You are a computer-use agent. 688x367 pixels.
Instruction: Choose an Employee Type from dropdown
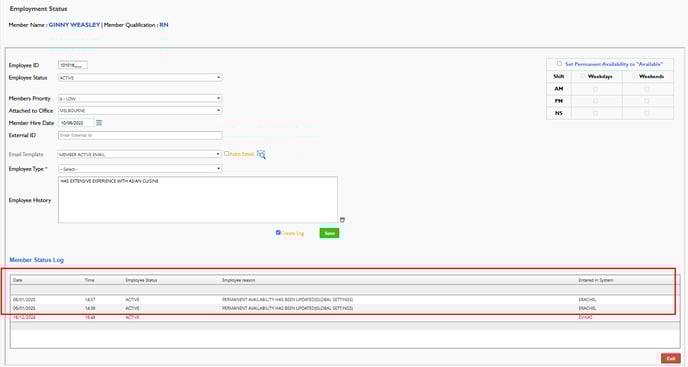click(140, 169)
